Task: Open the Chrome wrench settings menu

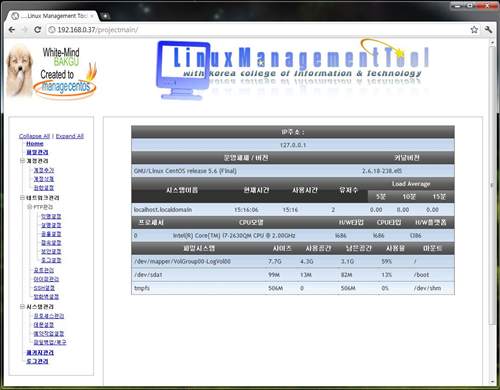Action: (x=489, y=30)
